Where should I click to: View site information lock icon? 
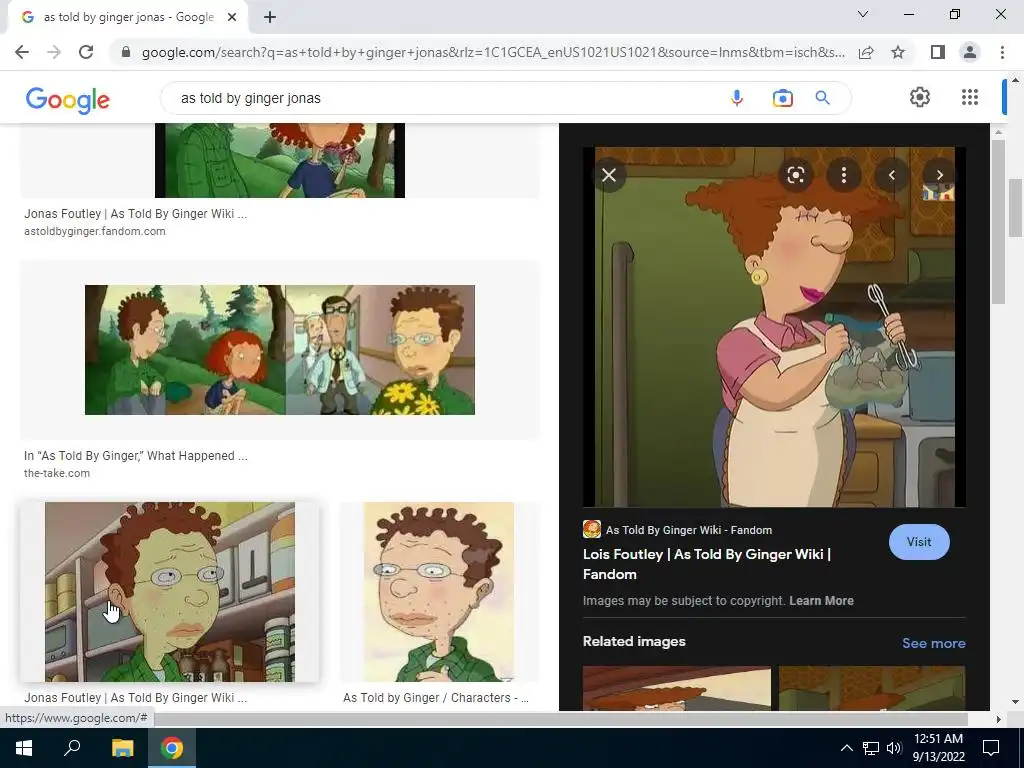click(x=126, y=52)
